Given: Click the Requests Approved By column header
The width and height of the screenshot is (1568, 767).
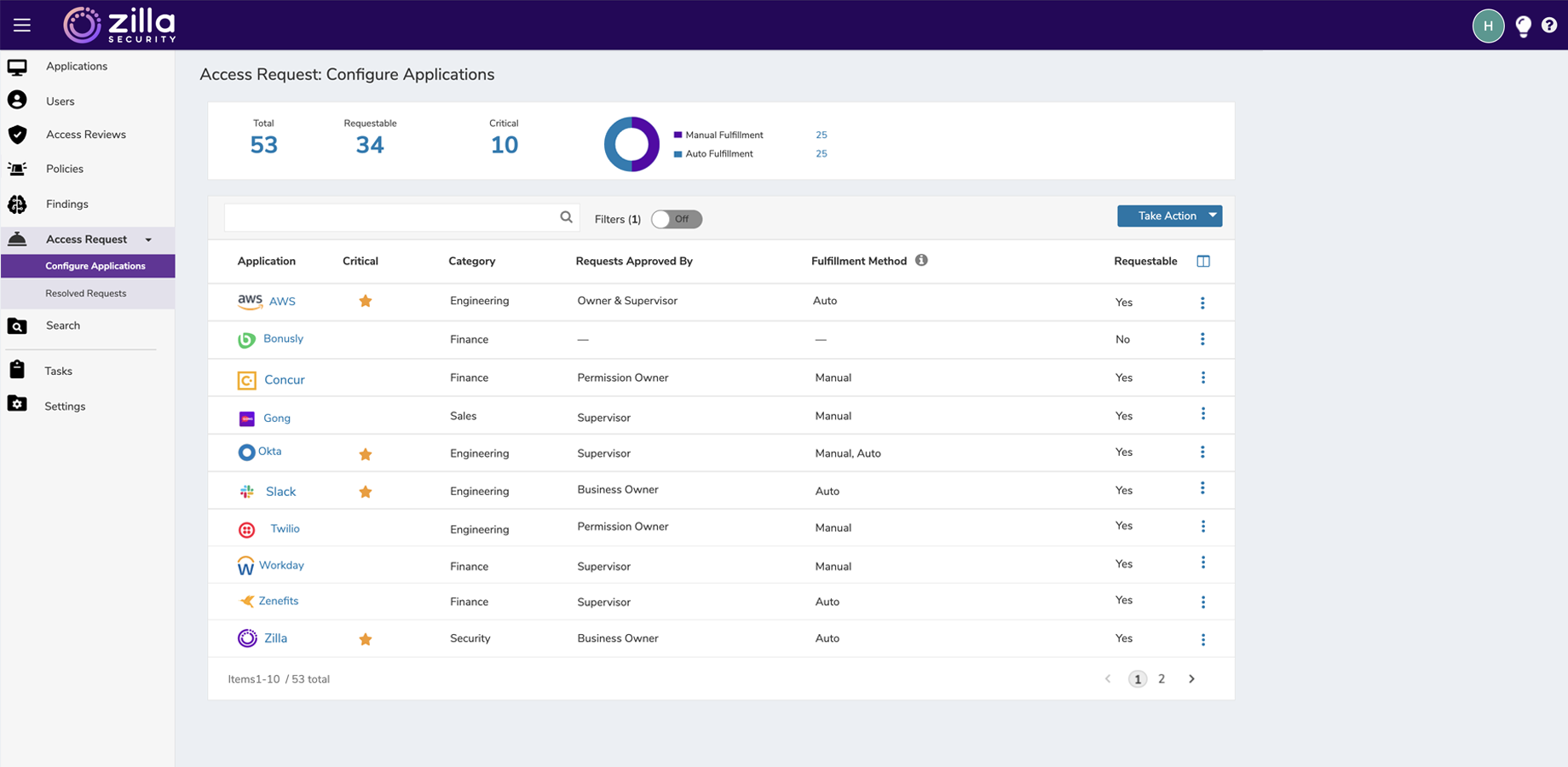Looking at the screenshot, I should click(634, 262).
